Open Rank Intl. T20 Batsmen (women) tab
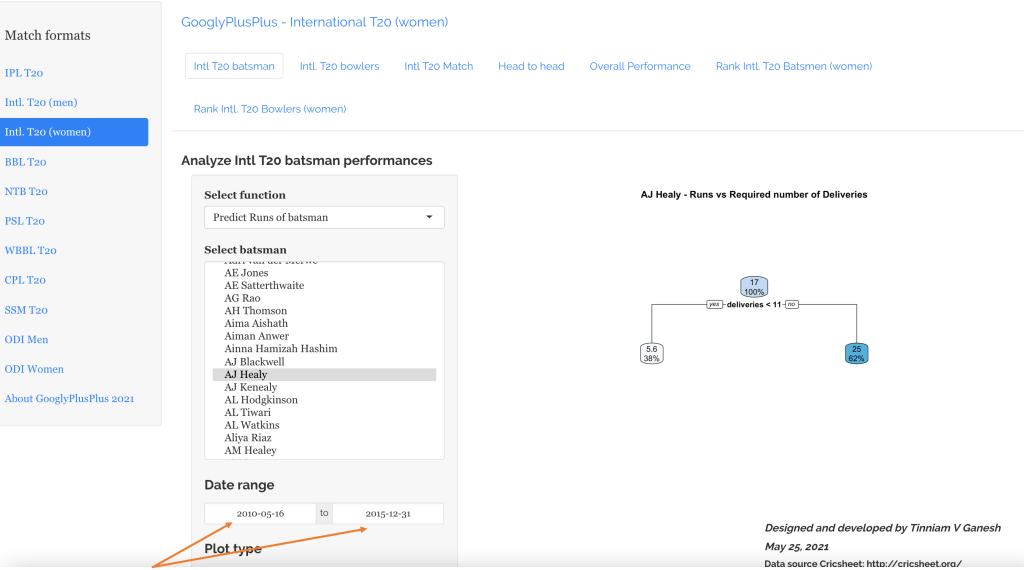Viewport: 1024px width, 570px height. [x=793, y=66]
